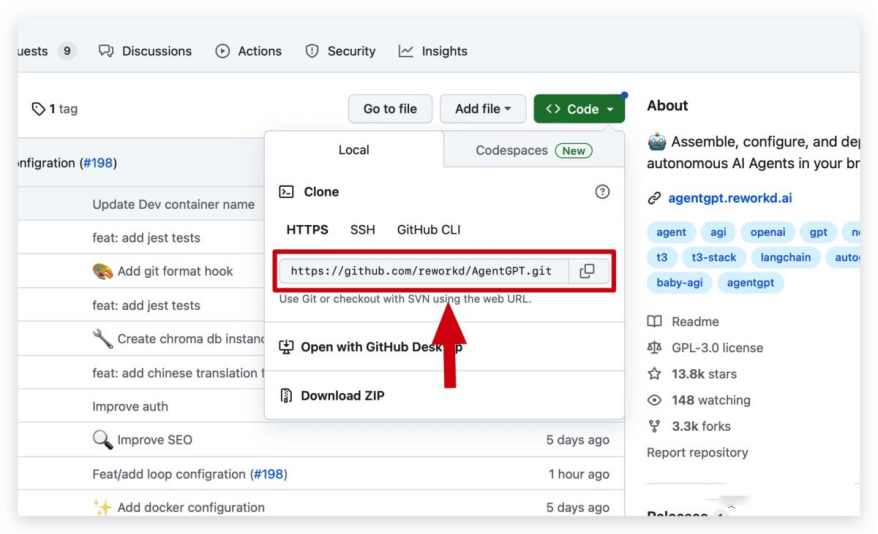
Task: Click the star icon next to 13.8k stars
Action: pyautogui.click(x=654, y=374)
